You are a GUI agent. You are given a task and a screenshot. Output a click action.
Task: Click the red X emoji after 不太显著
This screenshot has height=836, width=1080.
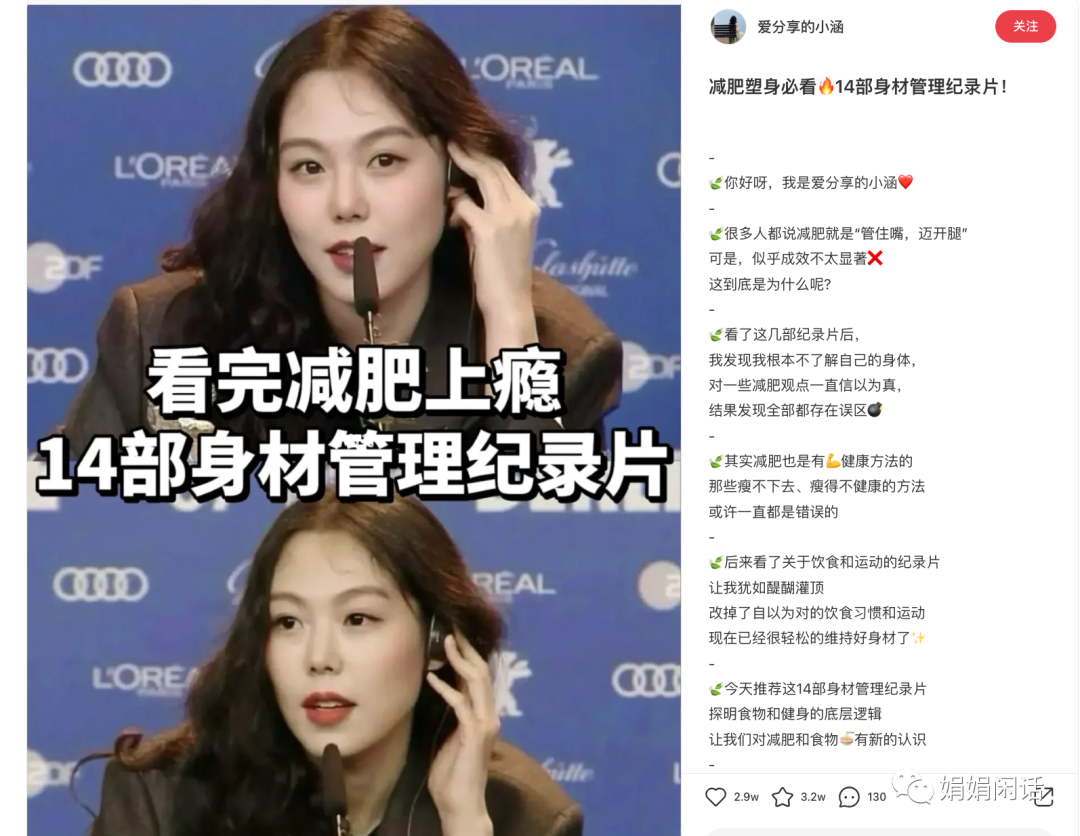coord(875,258)
